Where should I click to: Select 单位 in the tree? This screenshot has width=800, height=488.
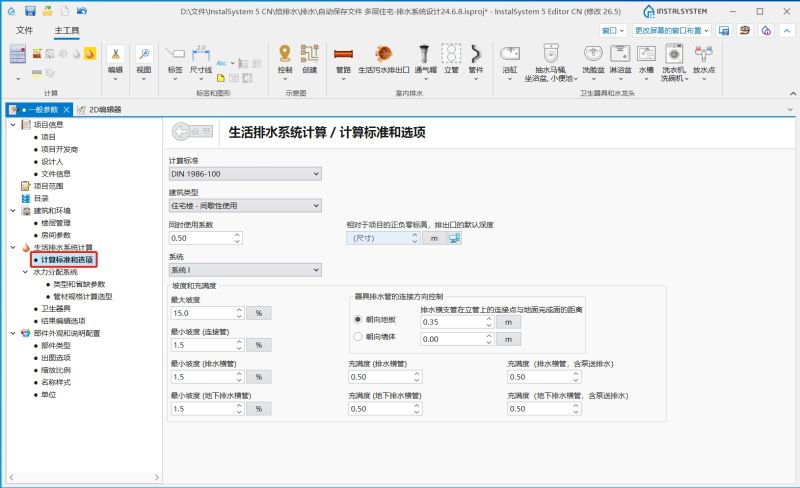click(48, 395)
